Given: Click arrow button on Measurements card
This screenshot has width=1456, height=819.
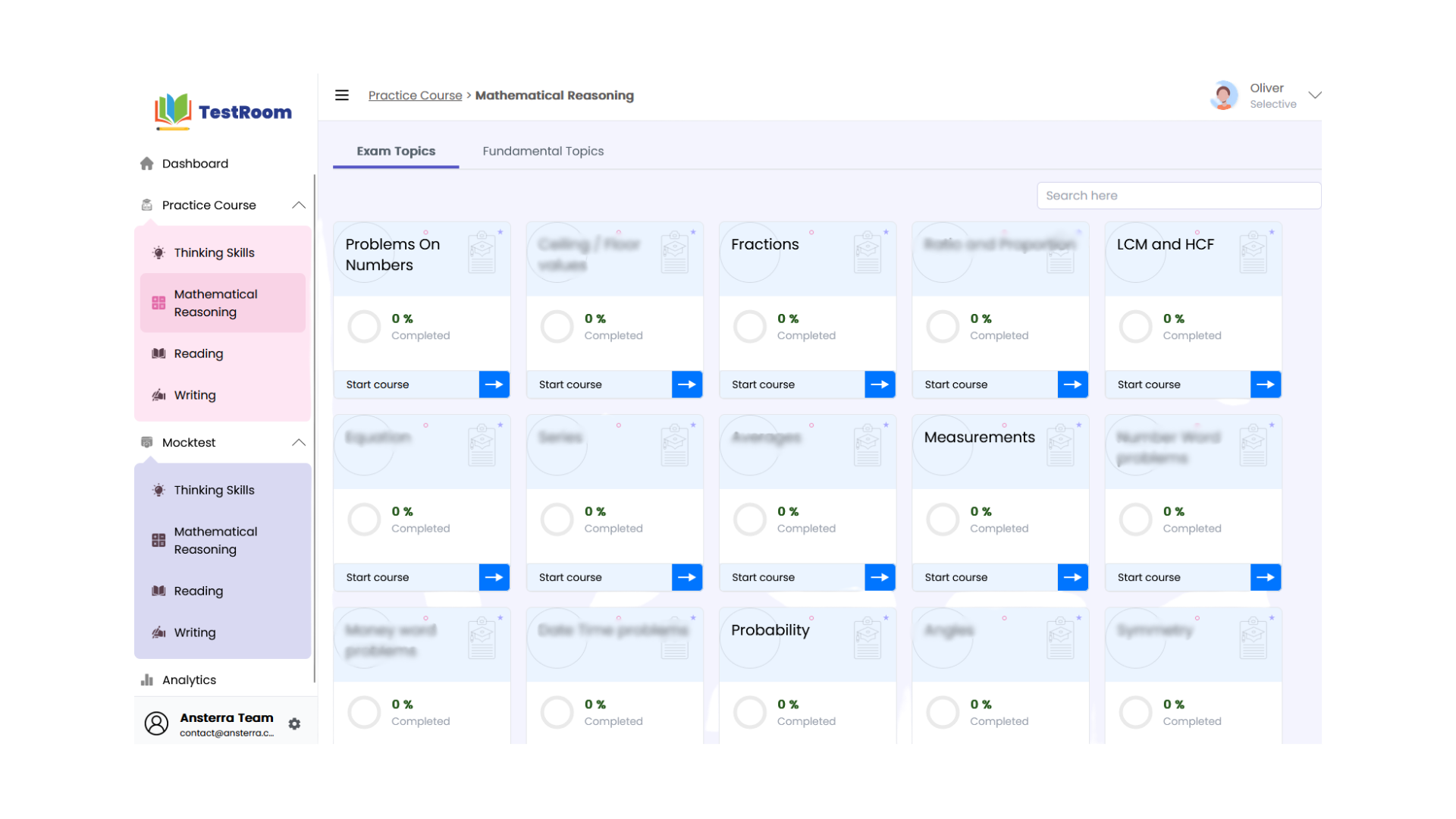Looking at the screenshot, I should pyautogui.click(x=1073, y=577).
